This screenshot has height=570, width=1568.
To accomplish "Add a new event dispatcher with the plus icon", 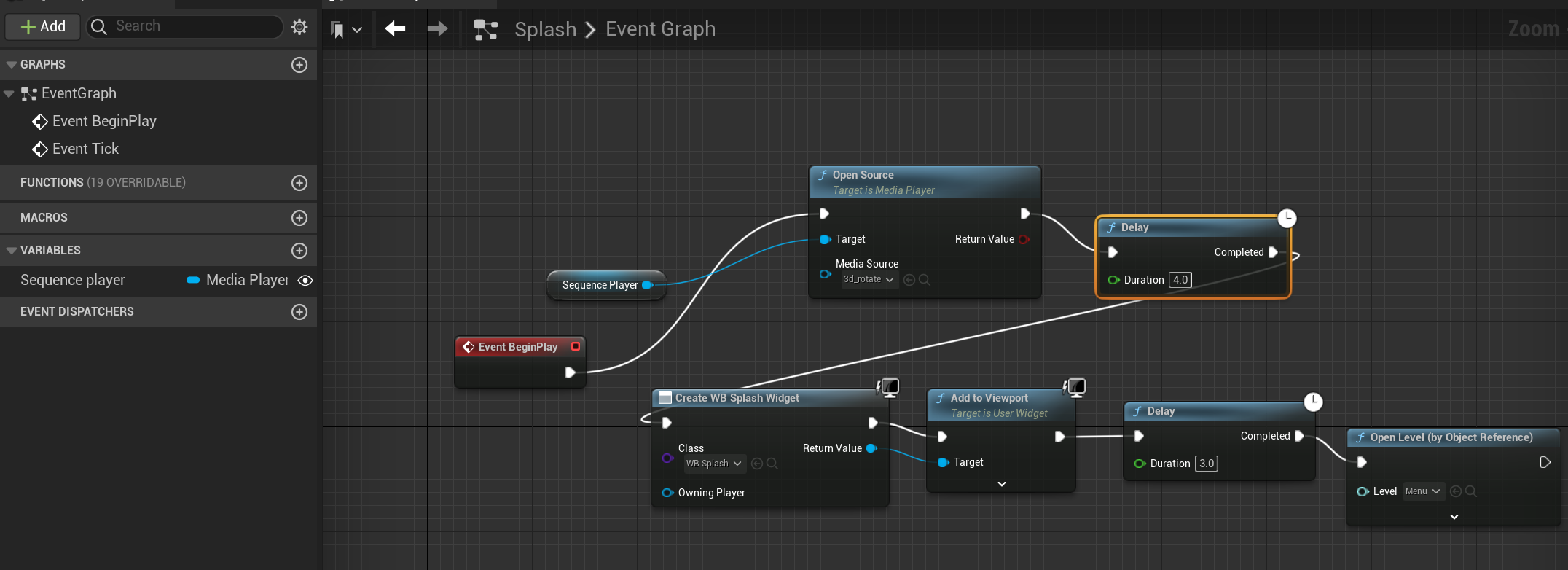I will tap(299, 312).
